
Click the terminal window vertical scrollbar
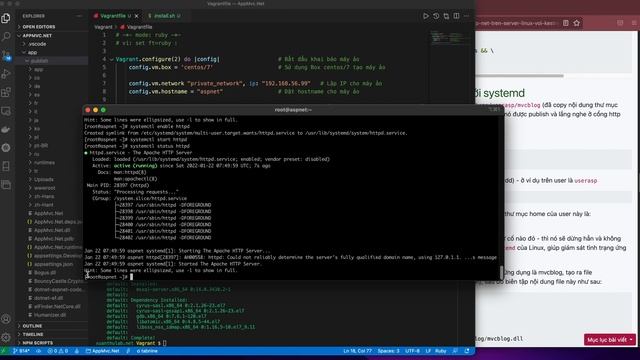502,272
